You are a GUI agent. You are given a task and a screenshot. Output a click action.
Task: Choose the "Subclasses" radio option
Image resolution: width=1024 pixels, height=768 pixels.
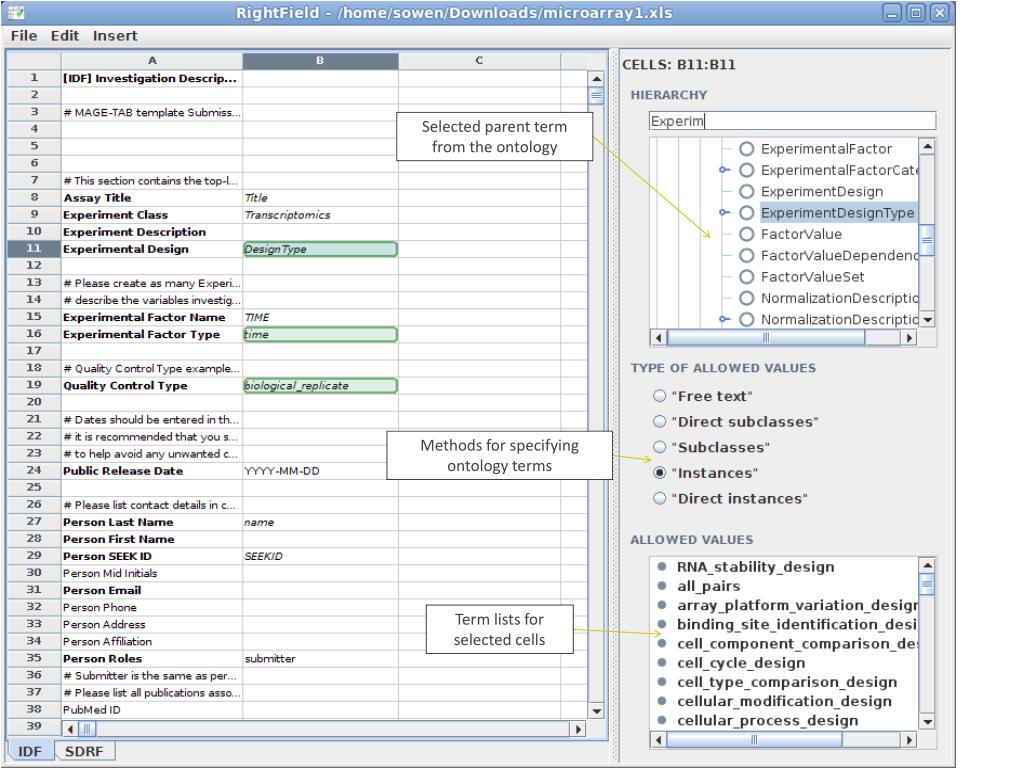tap(660, 447)
